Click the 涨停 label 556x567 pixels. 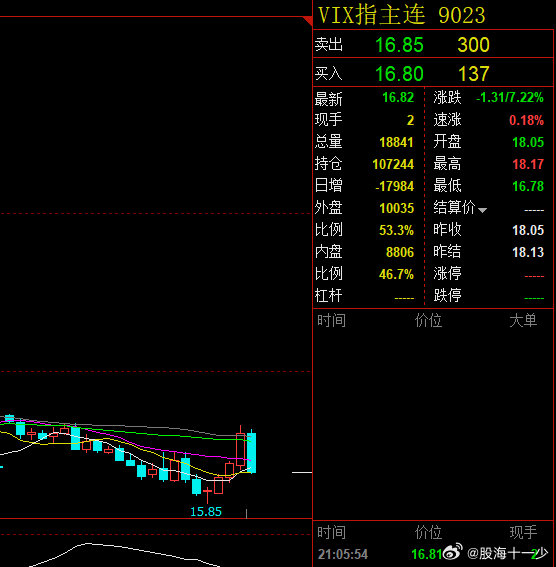coord(447,274)
